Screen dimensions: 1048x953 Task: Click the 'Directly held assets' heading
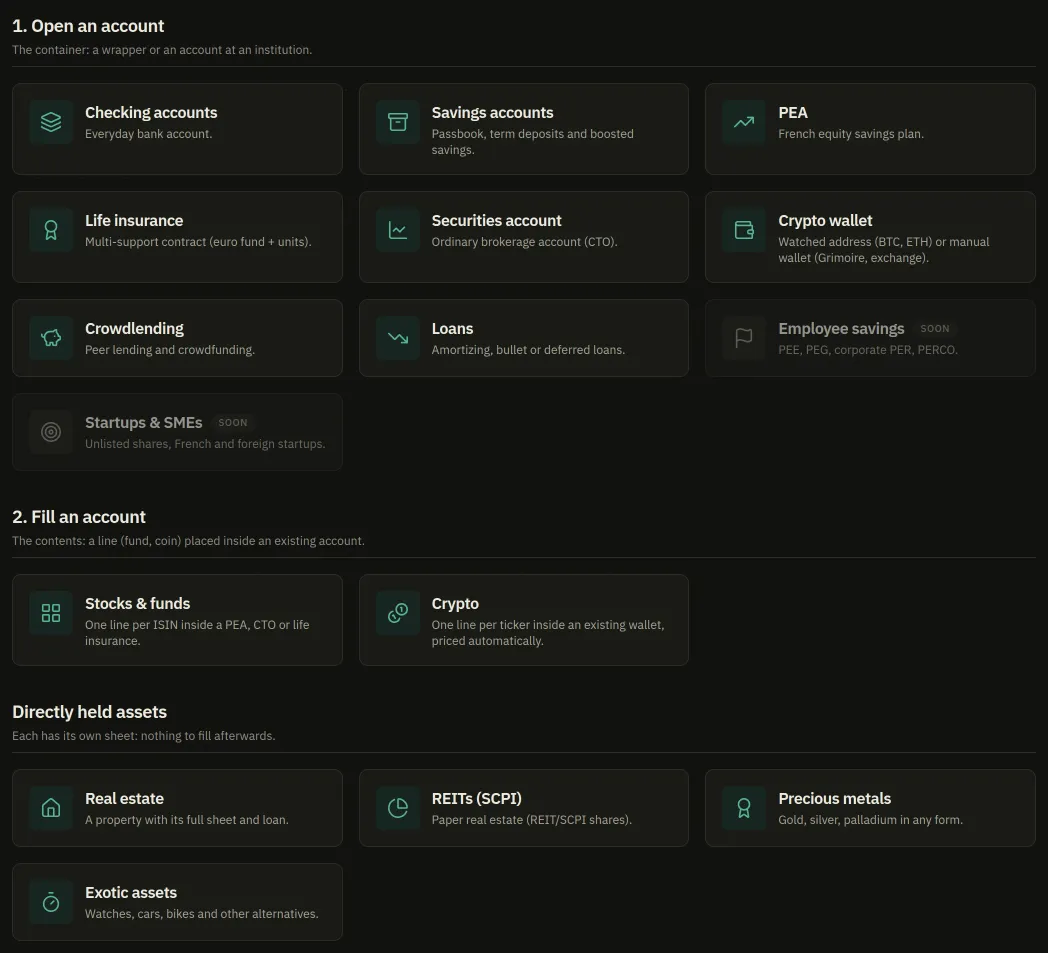pyautogui.click(x=90, y=712)
